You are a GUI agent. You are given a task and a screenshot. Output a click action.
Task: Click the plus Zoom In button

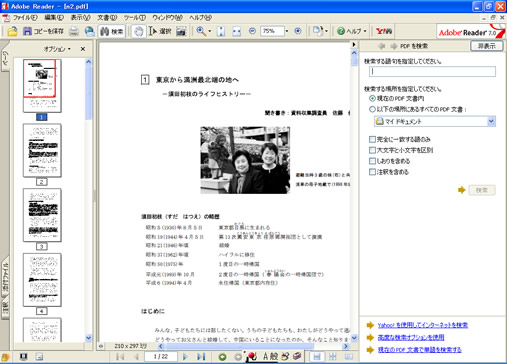(x=298, y=31)
